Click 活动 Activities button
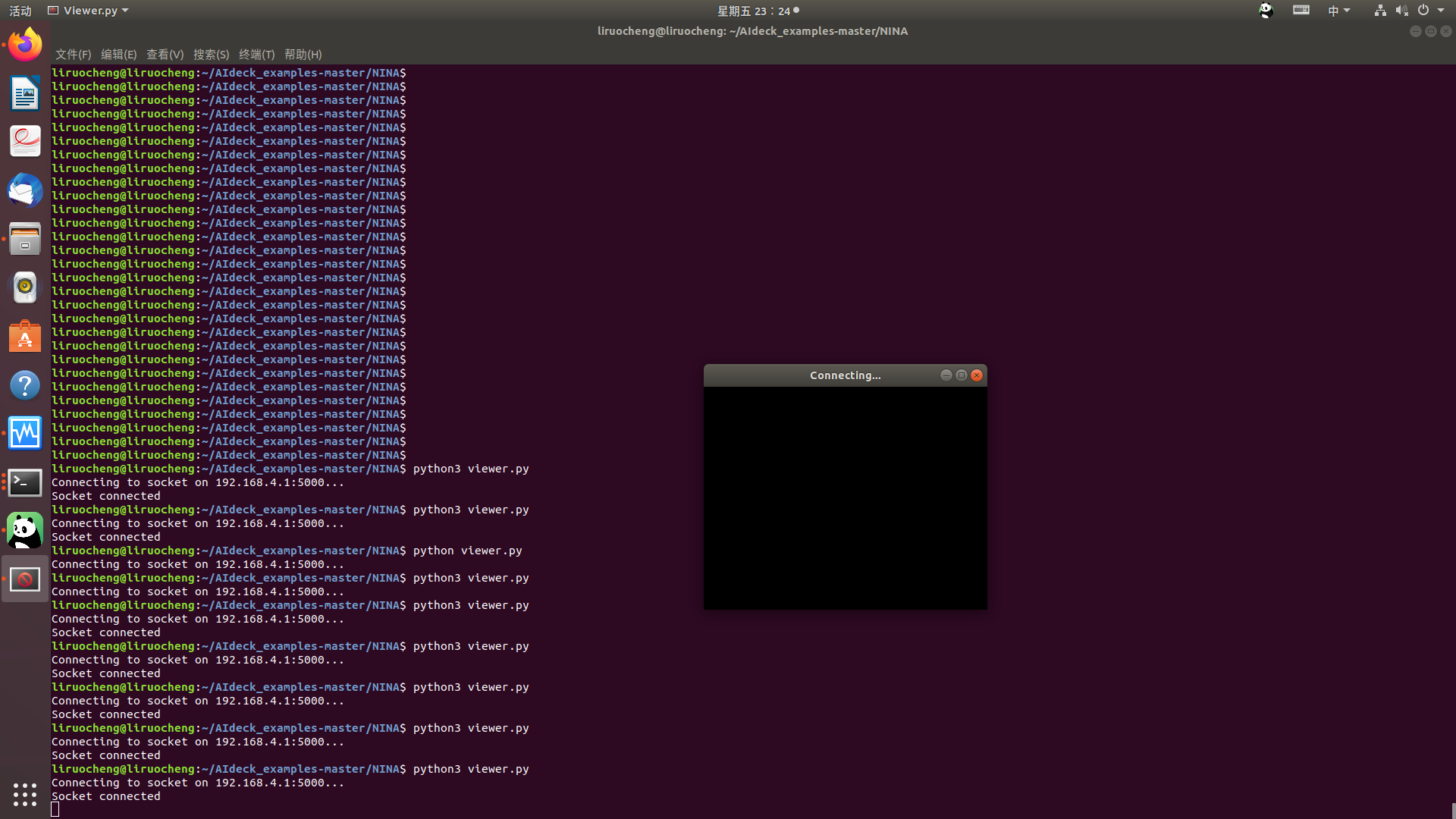The height and width of the screenshot is (819, 1456). pos(20,11)
